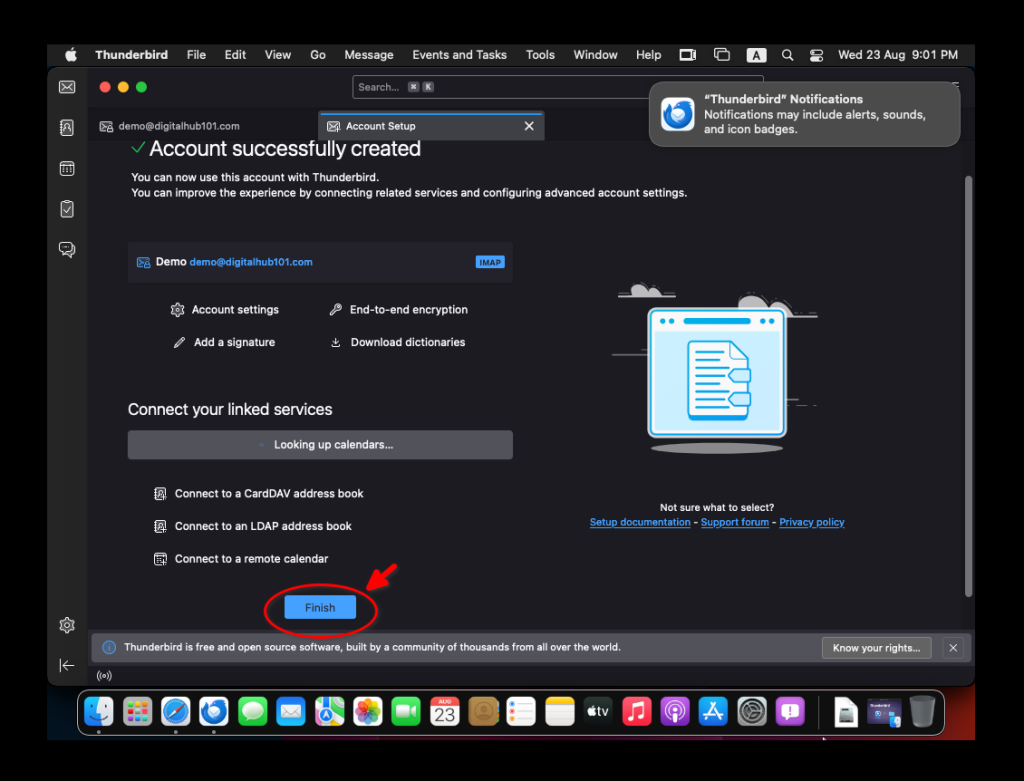This screenshot has width=1024, height=781.
Task: Close the Account Setup tab
Action: pos(529,126)
